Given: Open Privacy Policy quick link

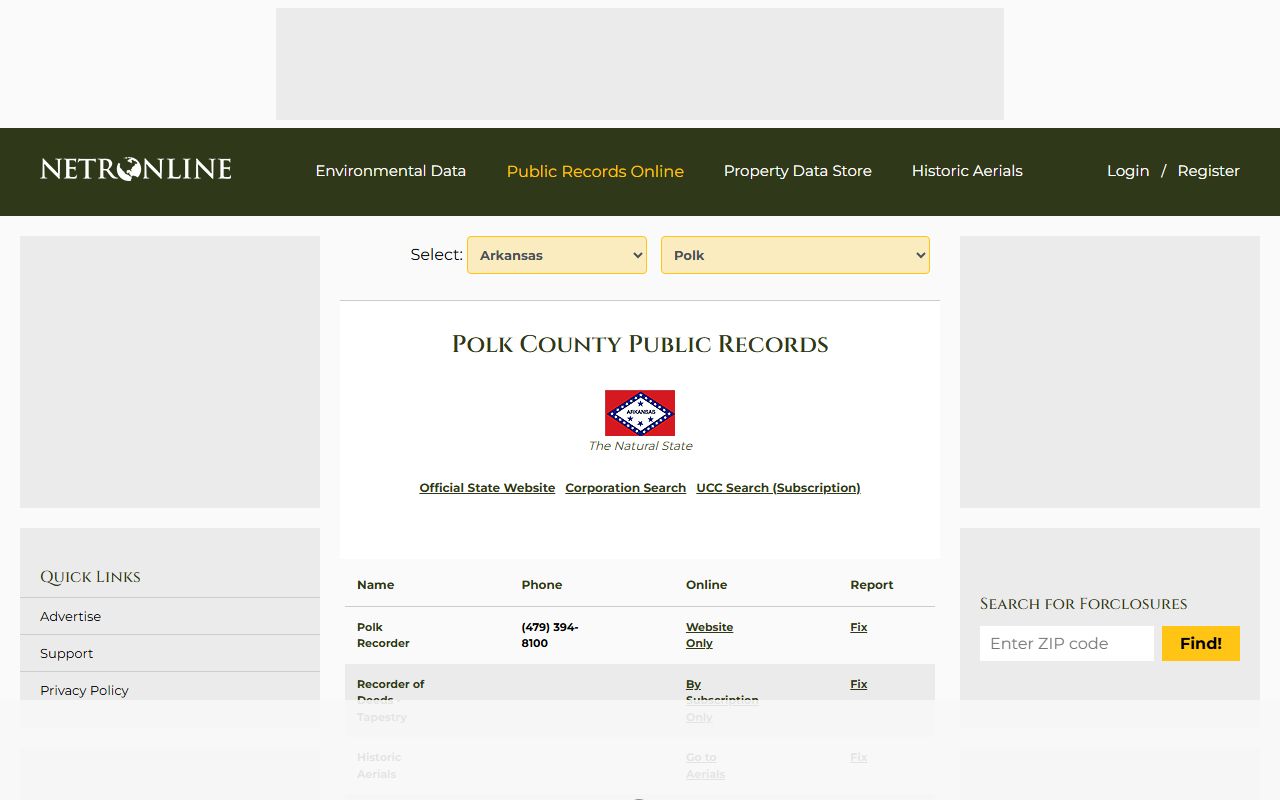Looking at the screenshot, I should pos(84,690).
